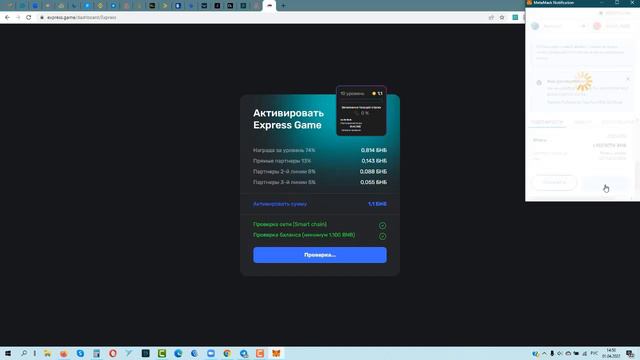Reload the express.game page
This screenshot has width=640, height=360.
coord(29,18)
